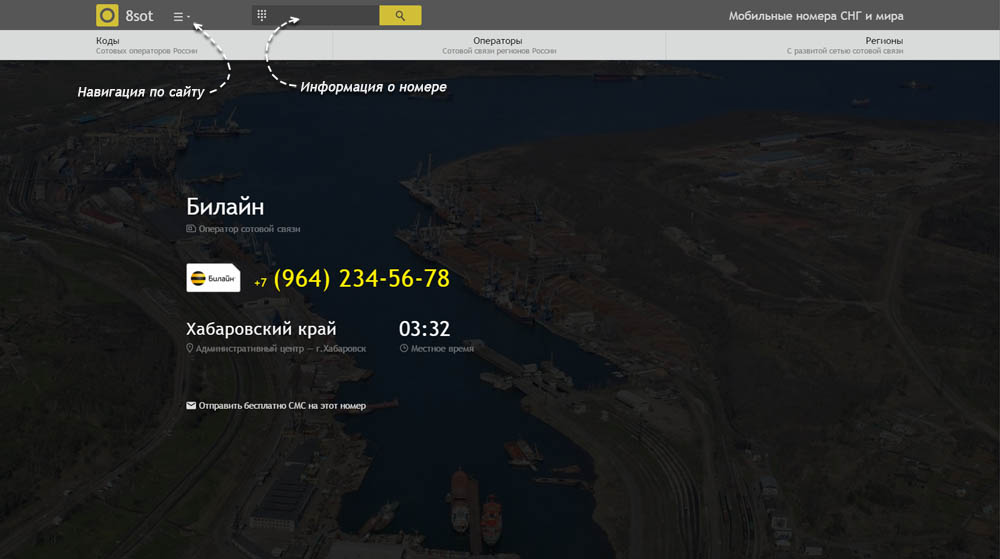The width and height of the screenshot is (1000, 559).
Task: Click the clock icon beside Местное время
Action: [x=404, y=349]
